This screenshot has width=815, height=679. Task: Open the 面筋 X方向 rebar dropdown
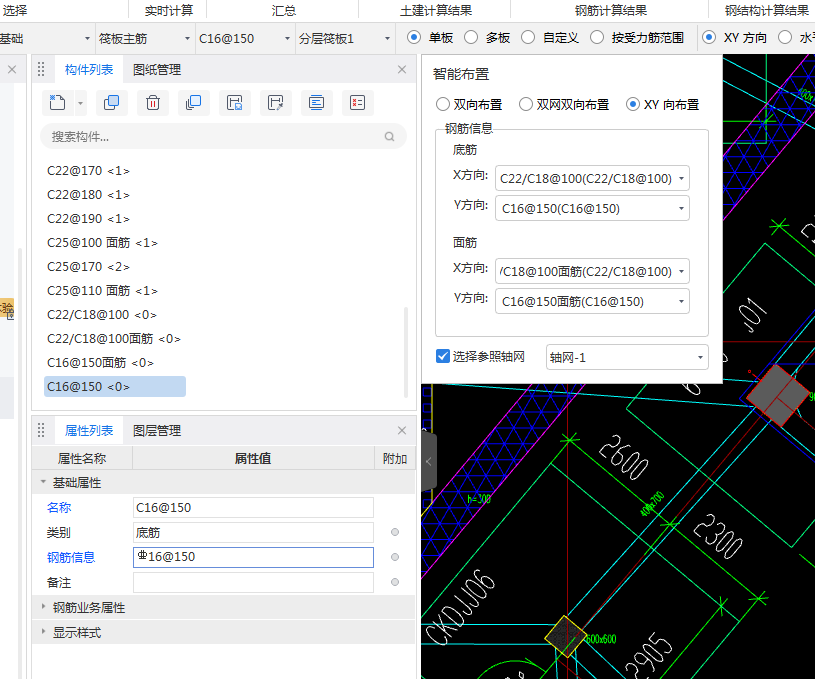click(x=681, y=271)
